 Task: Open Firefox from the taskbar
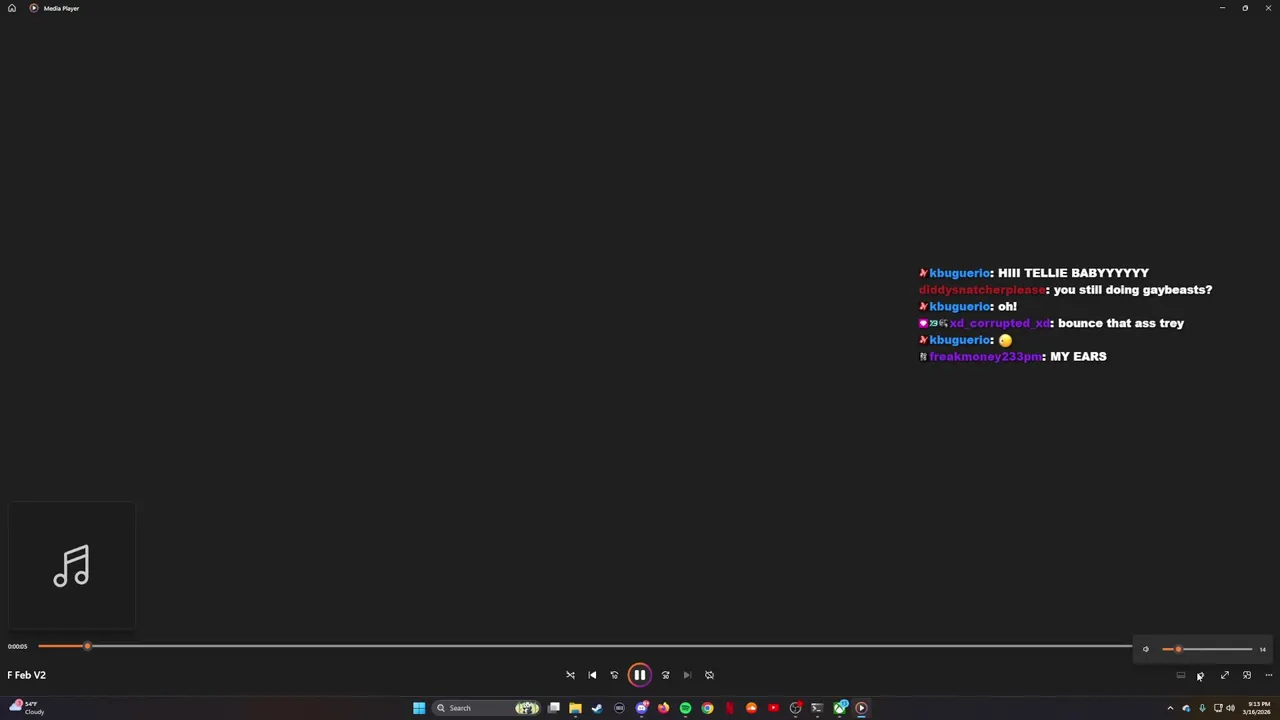(x=663, y=708)
